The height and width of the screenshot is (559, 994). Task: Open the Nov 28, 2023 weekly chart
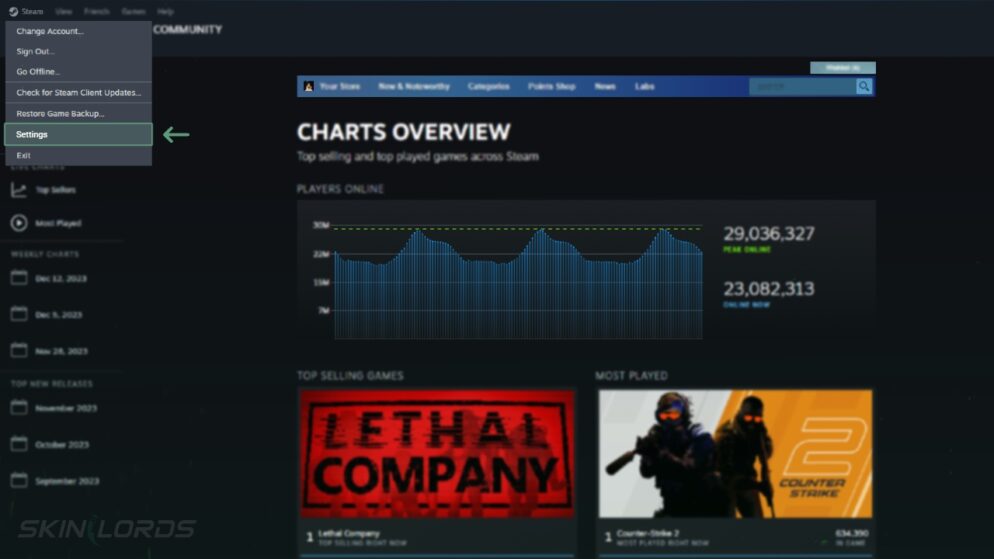click(x=60, y=351)
